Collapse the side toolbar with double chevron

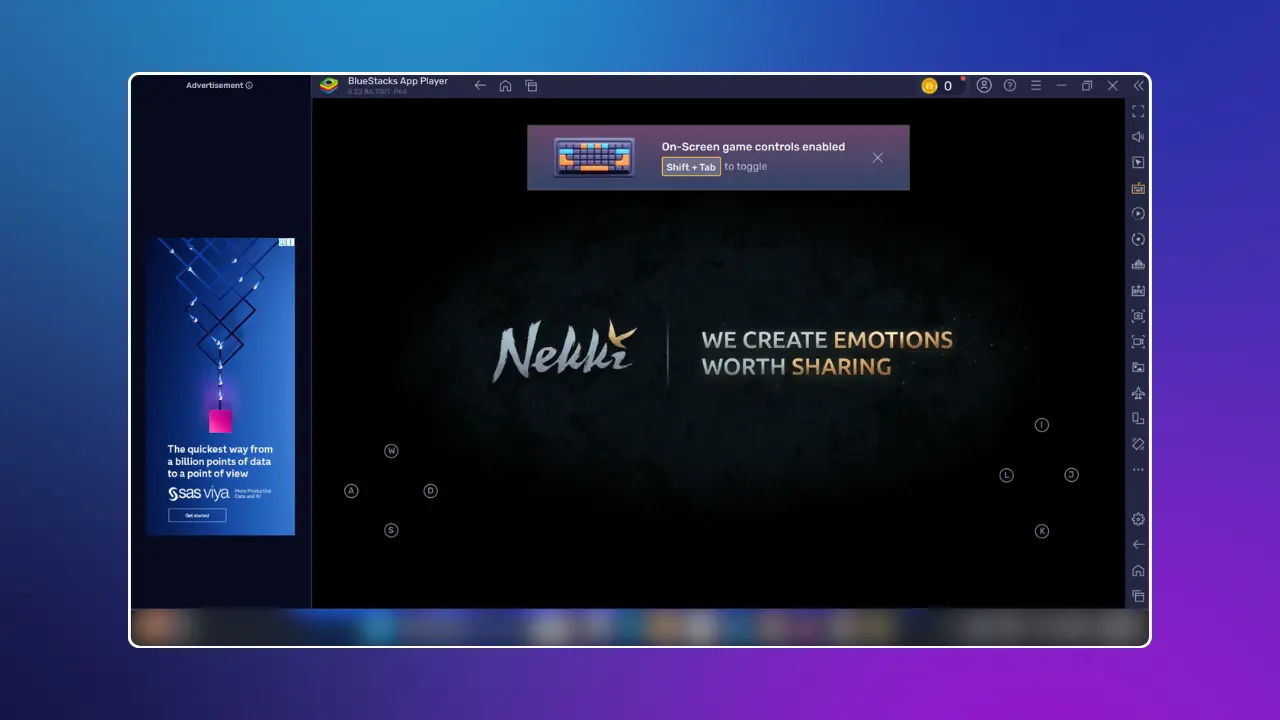[x=1138, y=86]
